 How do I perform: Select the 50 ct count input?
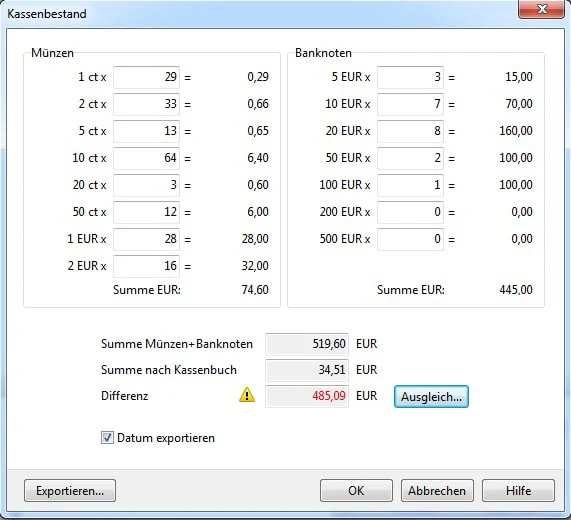point(146,212)
